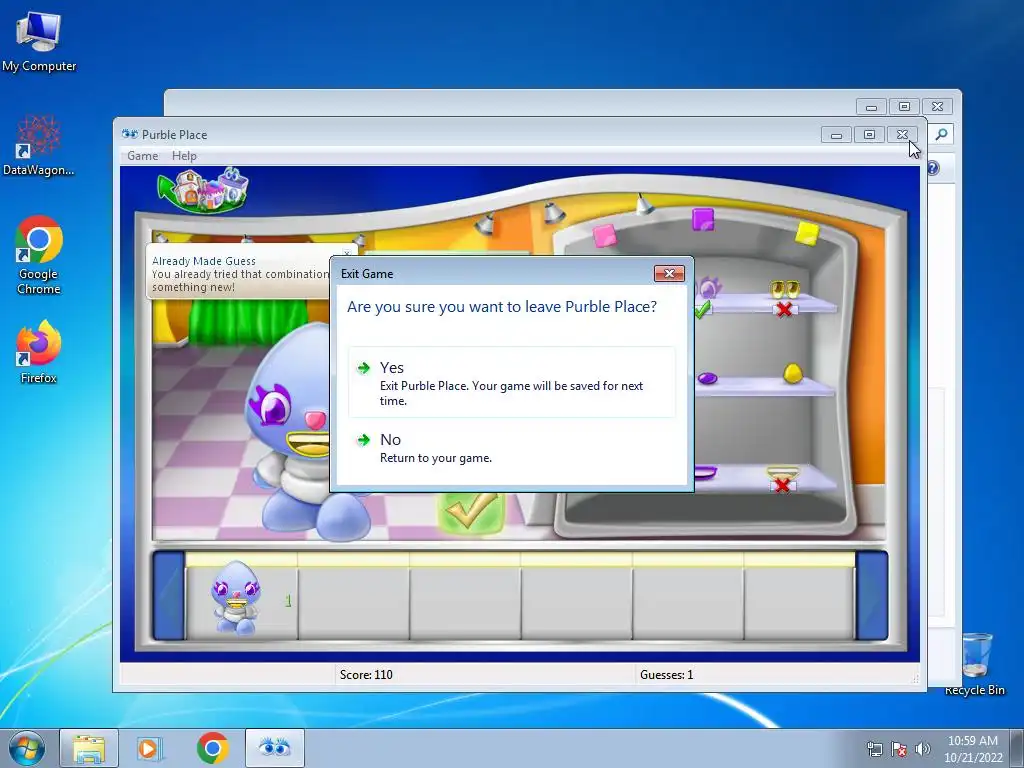
Task: Click help icon in background window
Action: tap(933, 168)
